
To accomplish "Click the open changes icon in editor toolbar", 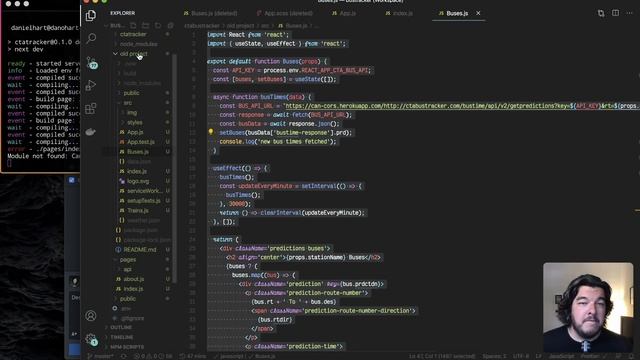I will tap(601, 13).
